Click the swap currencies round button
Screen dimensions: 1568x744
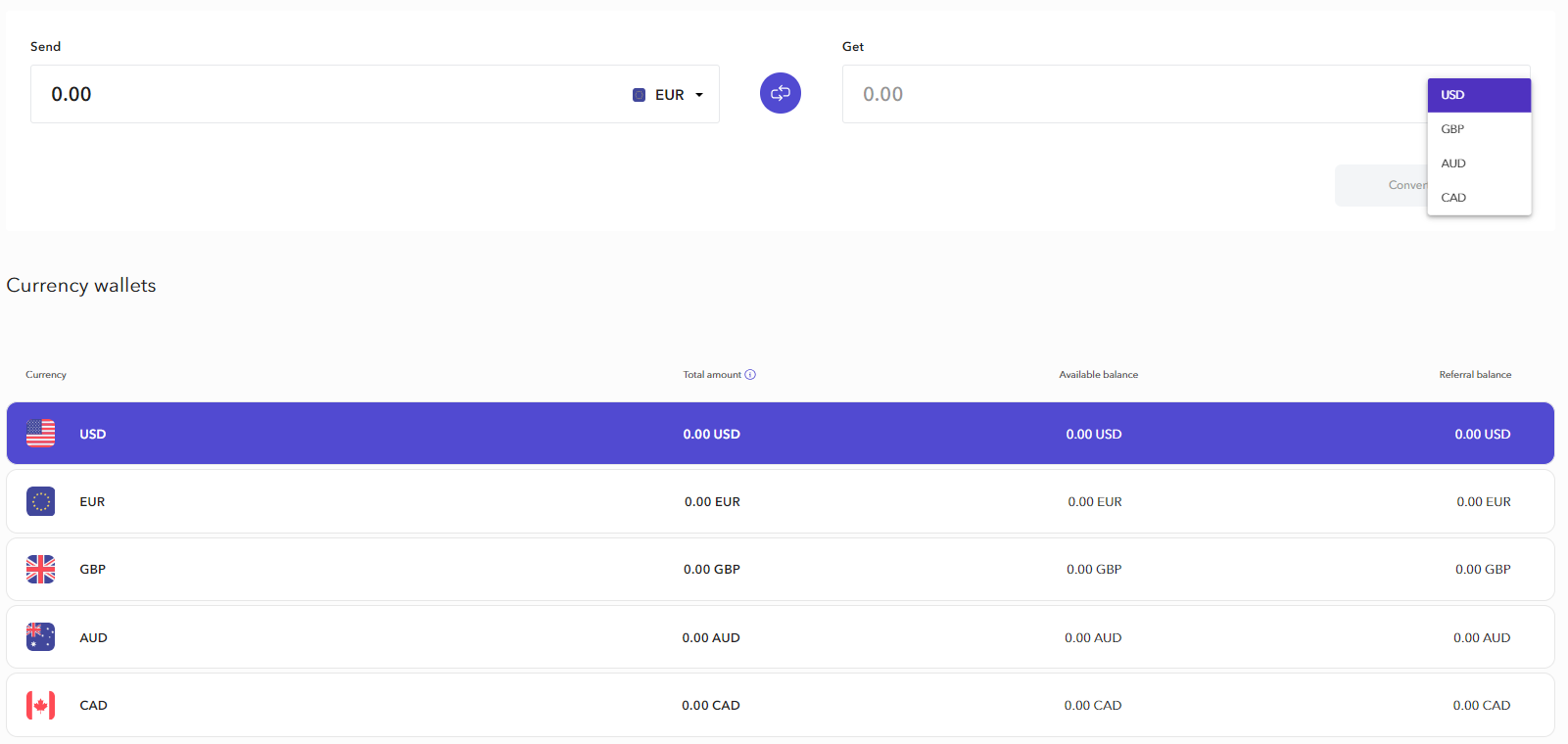(x=780, y=93)
